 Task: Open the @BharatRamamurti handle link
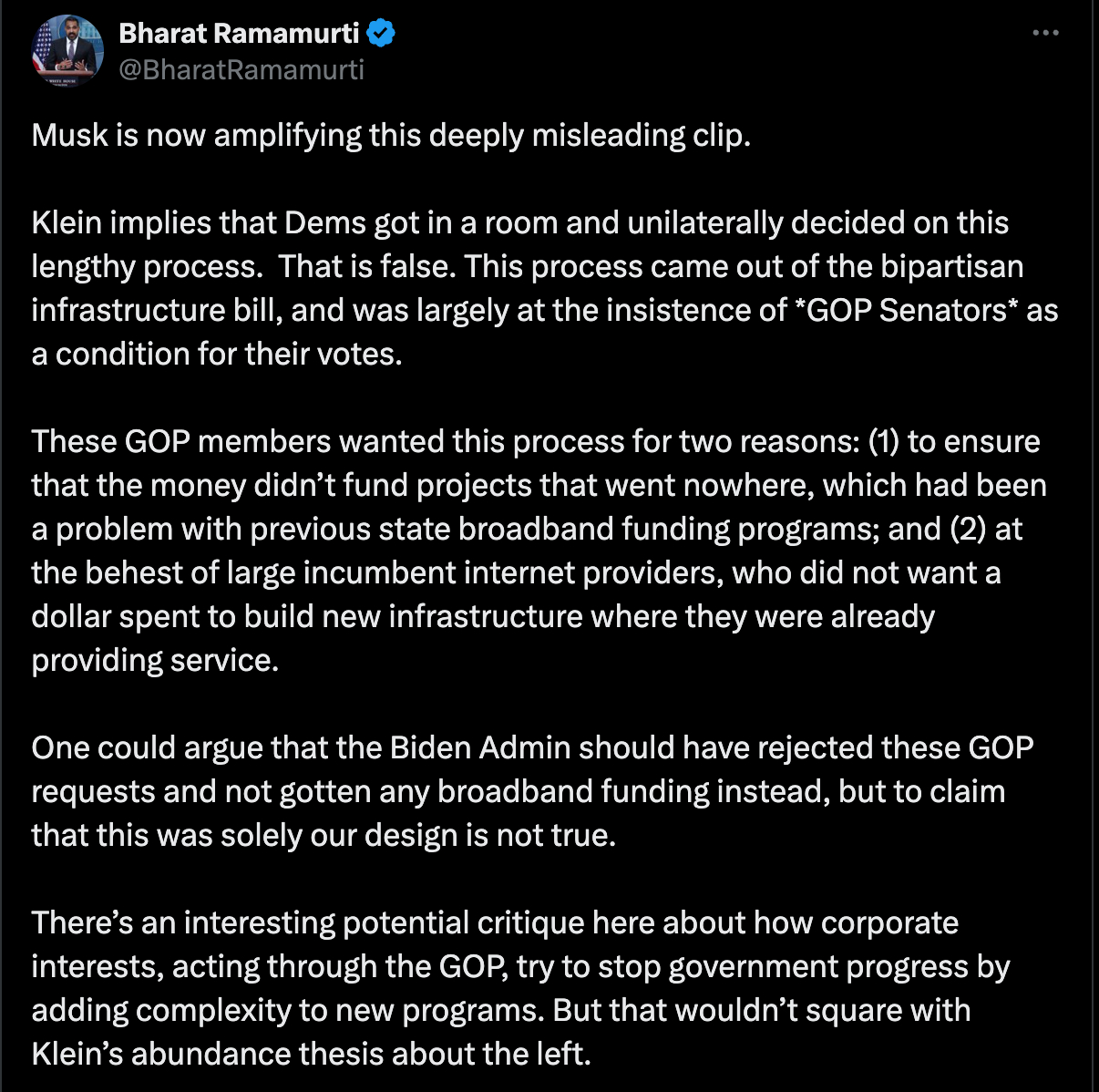coord(241,70)
